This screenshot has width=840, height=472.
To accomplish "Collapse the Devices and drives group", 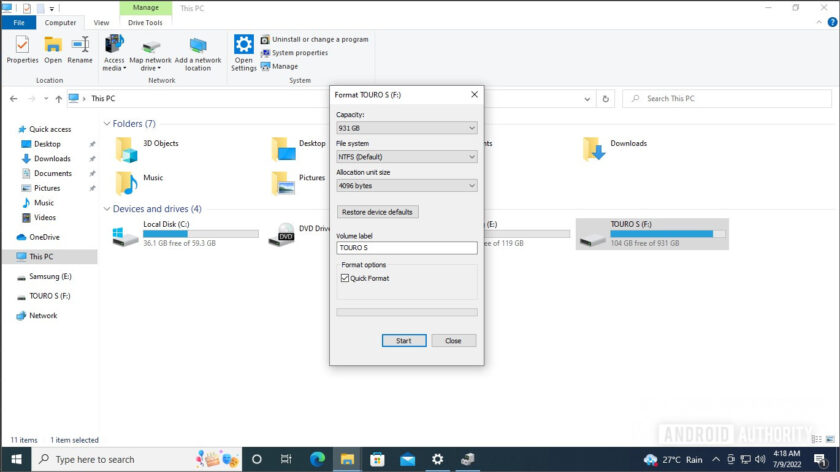I will click(x=107, y=209).
